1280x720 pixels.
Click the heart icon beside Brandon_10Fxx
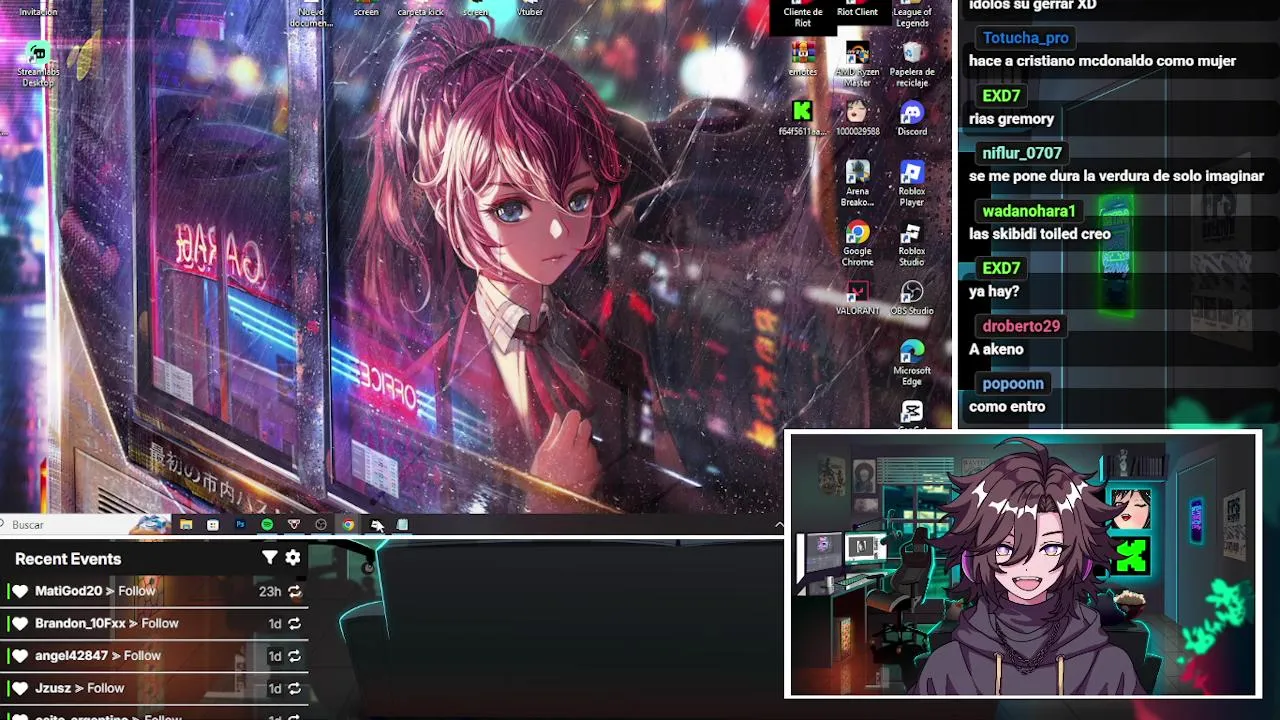pos(19,624)
